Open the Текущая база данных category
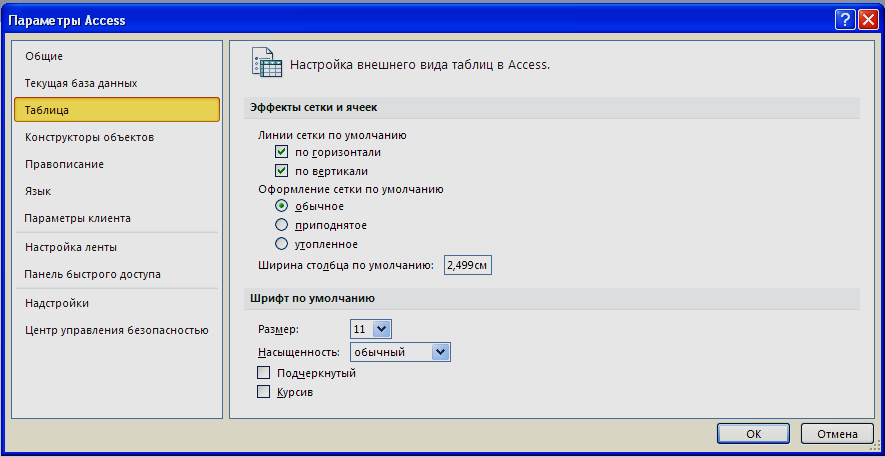885x457 pixels. coord(117,83)
